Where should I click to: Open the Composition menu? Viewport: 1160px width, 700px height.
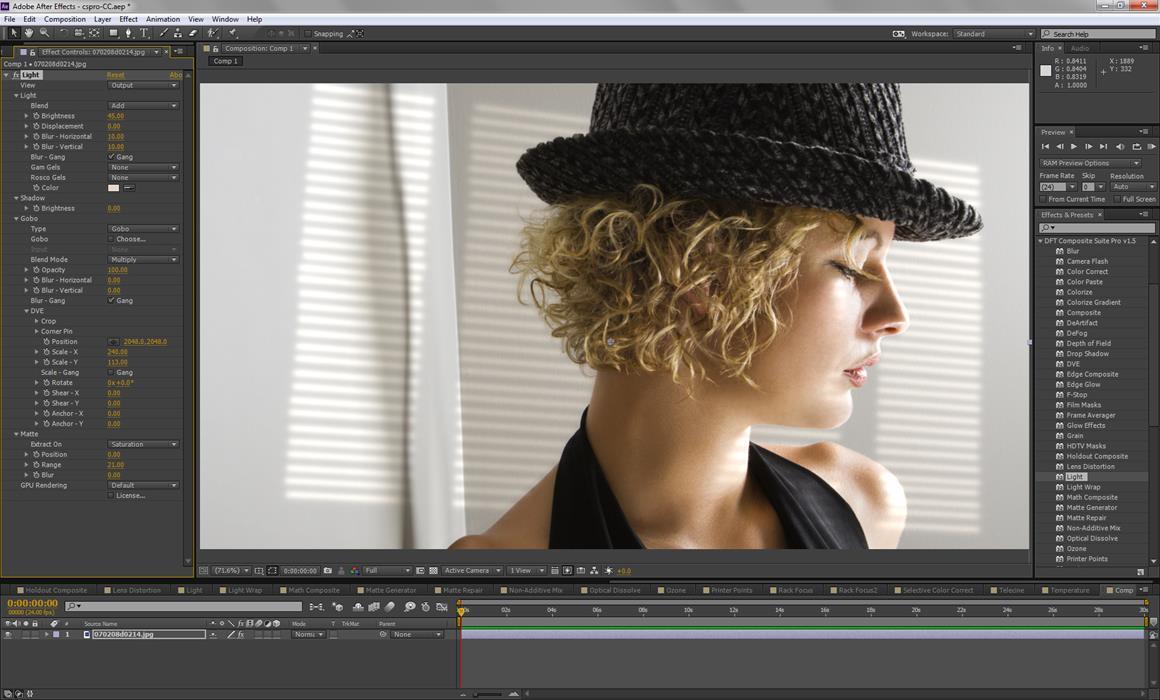[65, 19]
